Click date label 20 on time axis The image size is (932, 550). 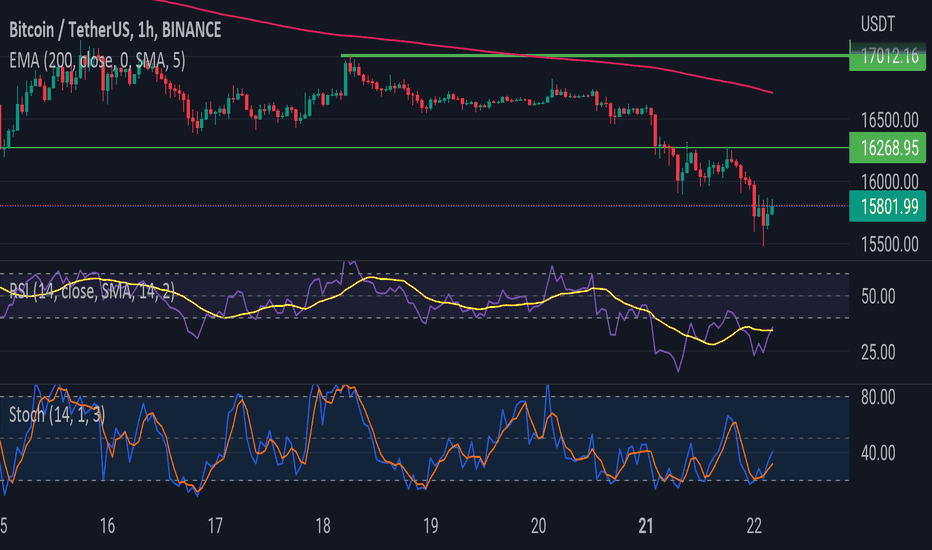[x=538, y=526]
